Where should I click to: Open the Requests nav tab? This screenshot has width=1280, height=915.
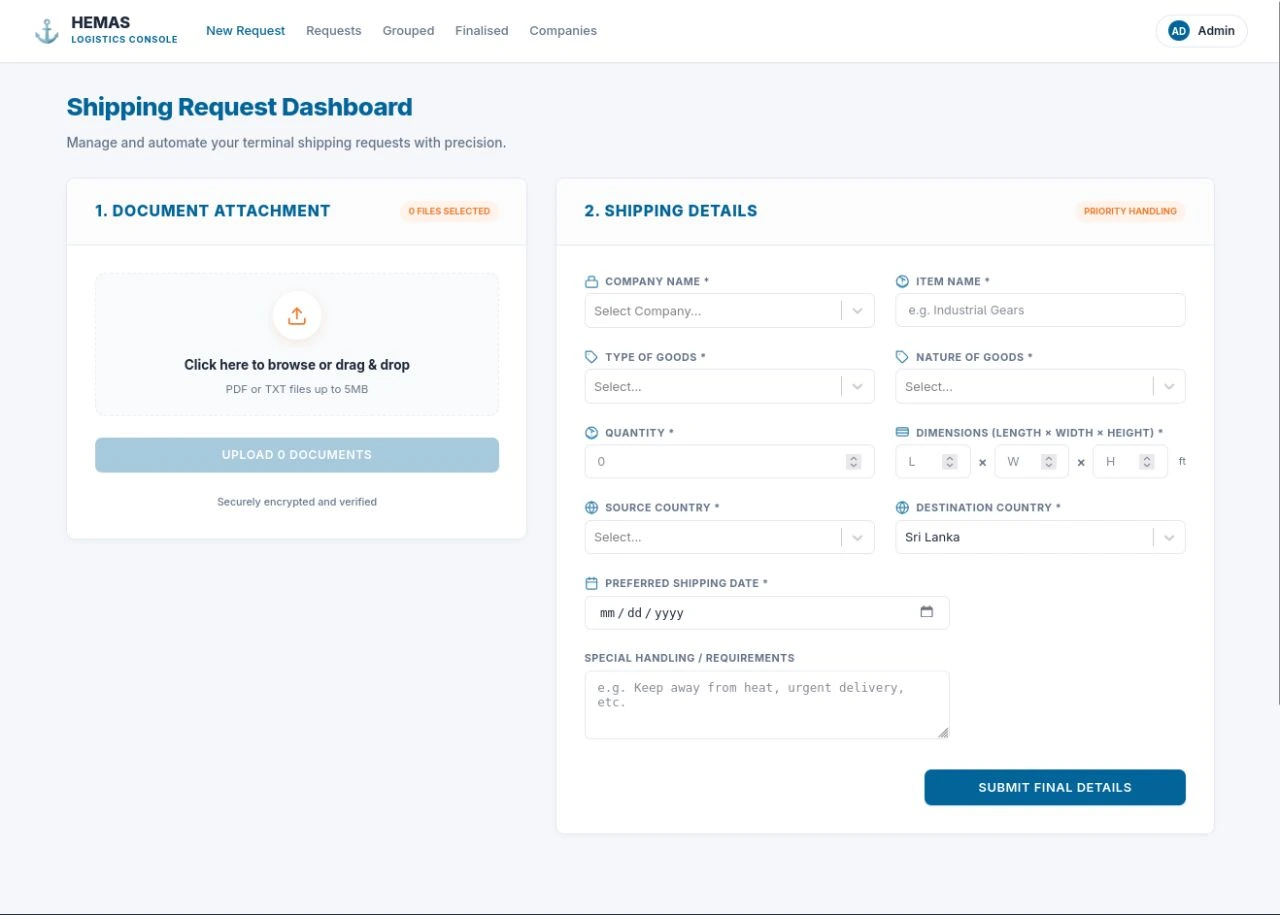click(334, 31)
